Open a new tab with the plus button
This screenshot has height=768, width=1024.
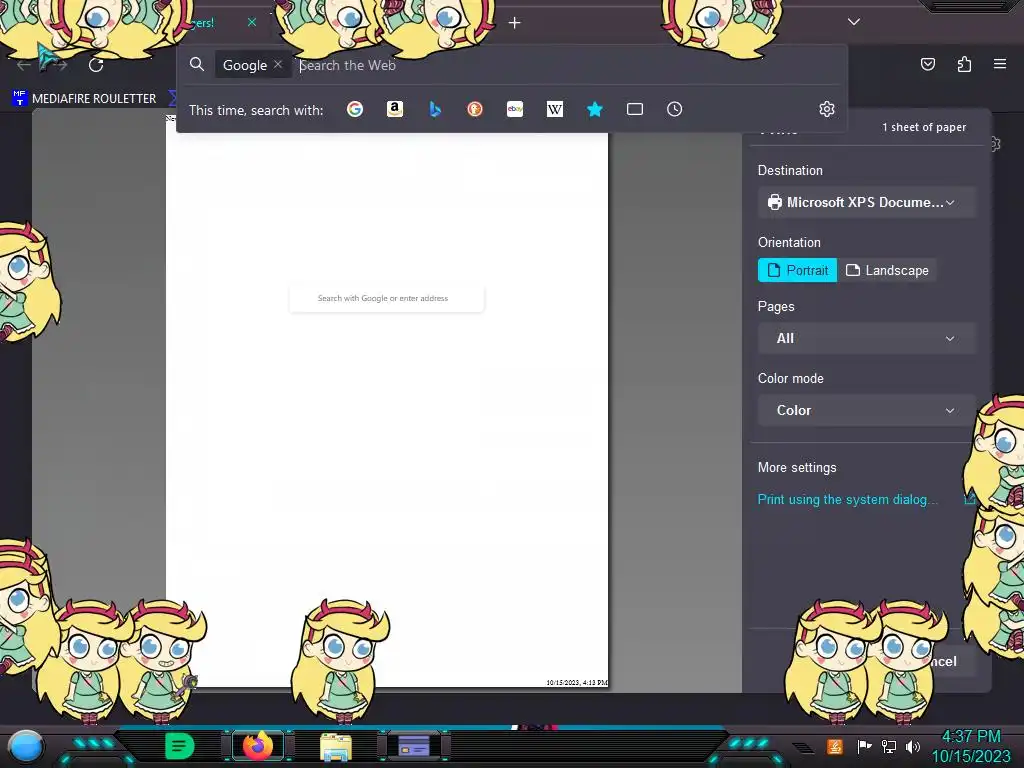(x=515, y=23)
